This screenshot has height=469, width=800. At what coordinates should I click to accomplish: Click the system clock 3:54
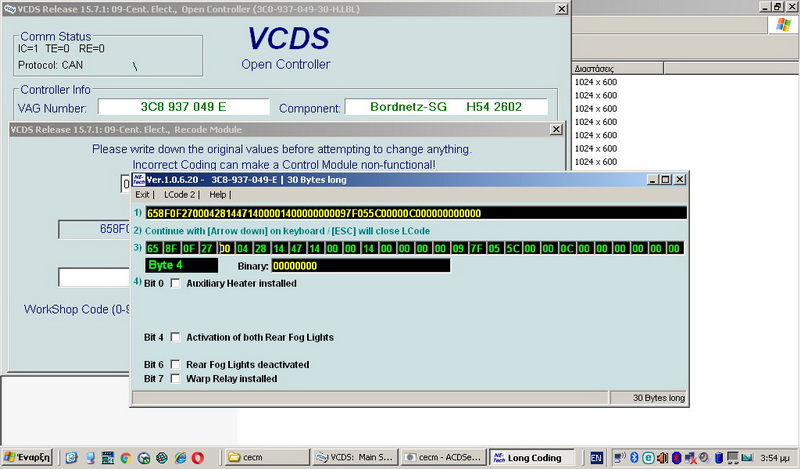click(x=775, y=458)
